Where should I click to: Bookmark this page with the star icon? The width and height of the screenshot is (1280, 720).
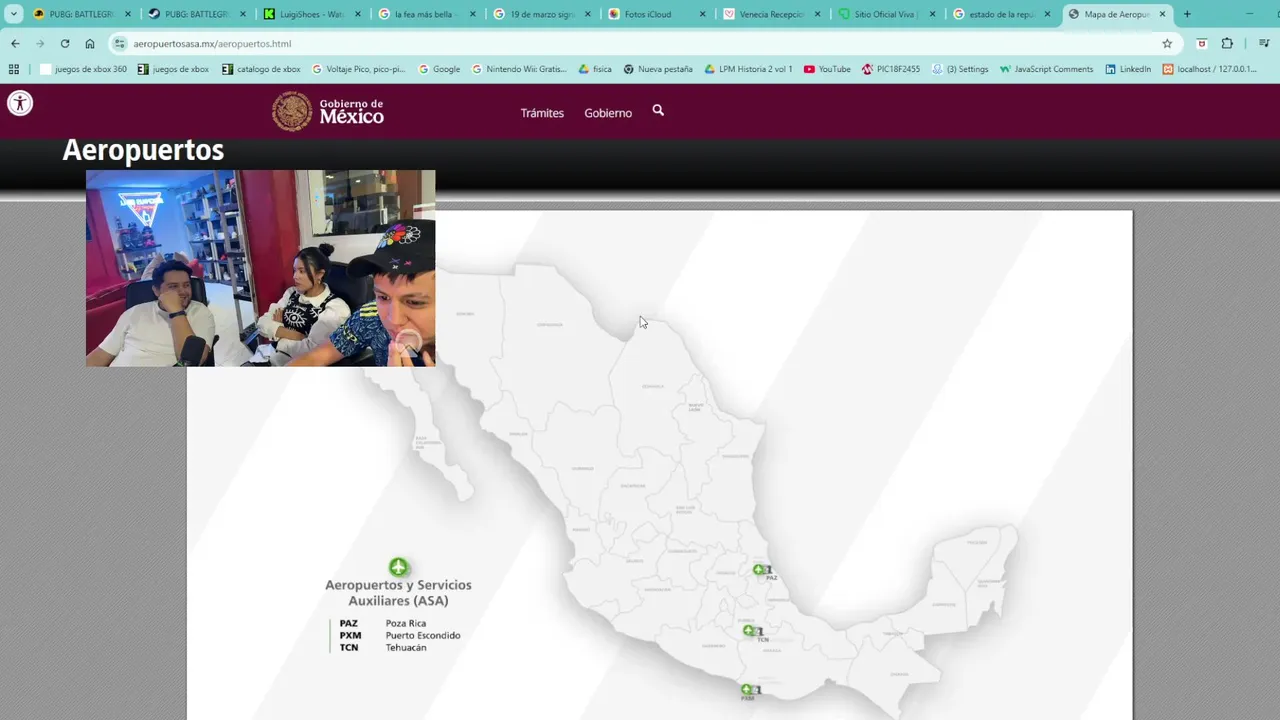(x=1167, y=44)
